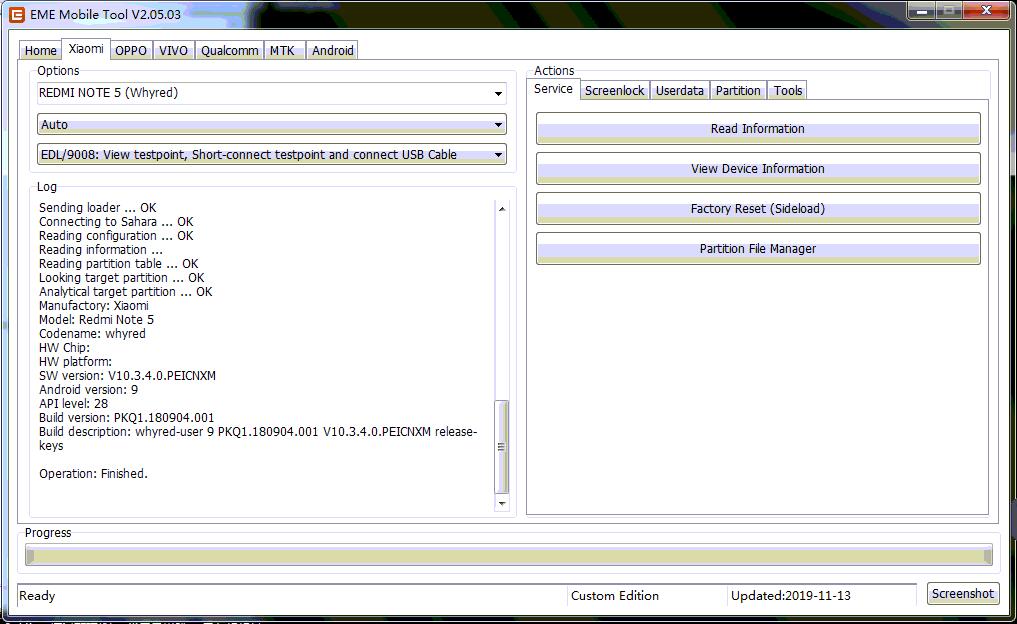Open the Auto mode dropdown
This screenshot has width=1017, height=624.
coord(272,125)
